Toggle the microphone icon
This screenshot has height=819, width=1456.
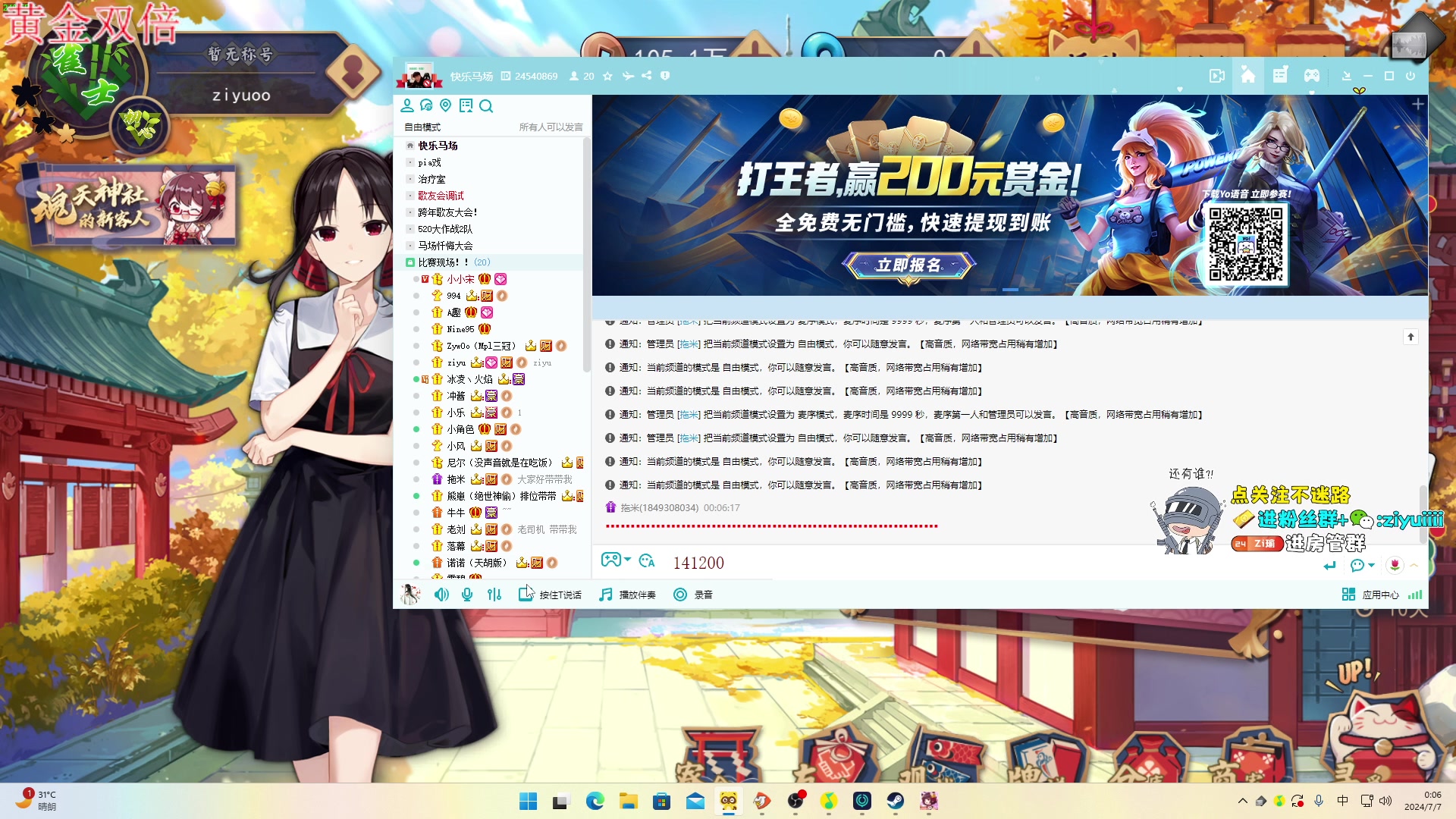point(467,595)
